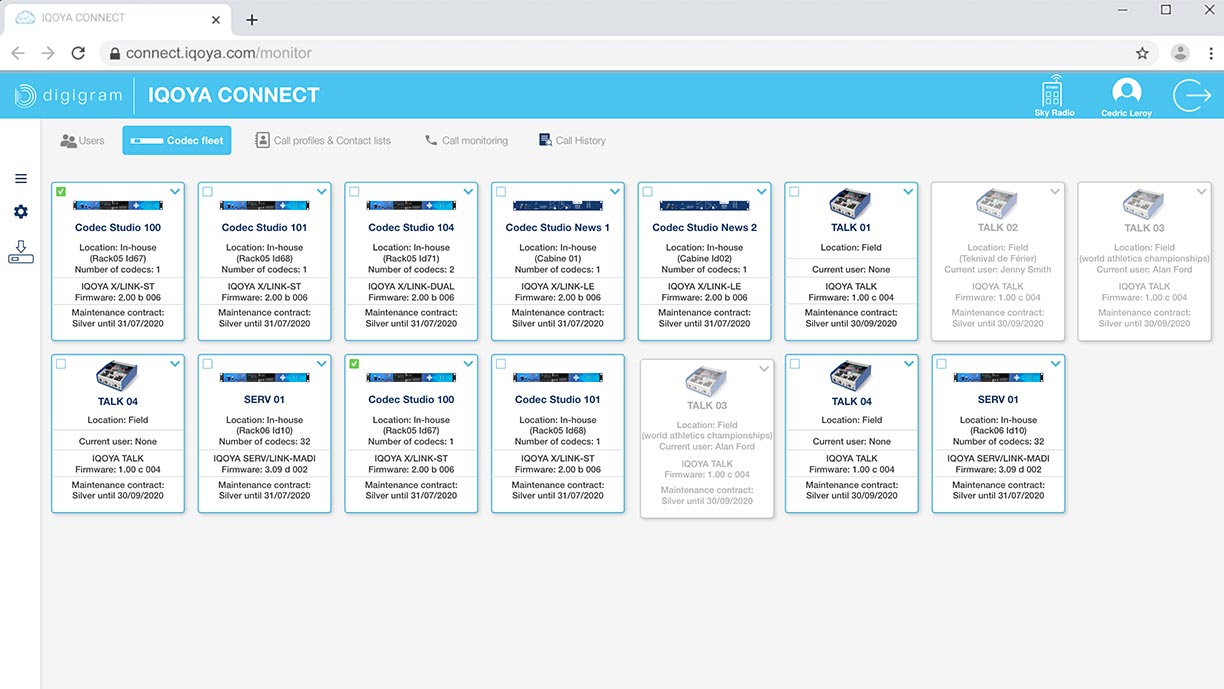Image resolution: width=1224 pixels, height=689 pixels.
Task: Click the digigram logo in the header
Action: click(68, 96)
